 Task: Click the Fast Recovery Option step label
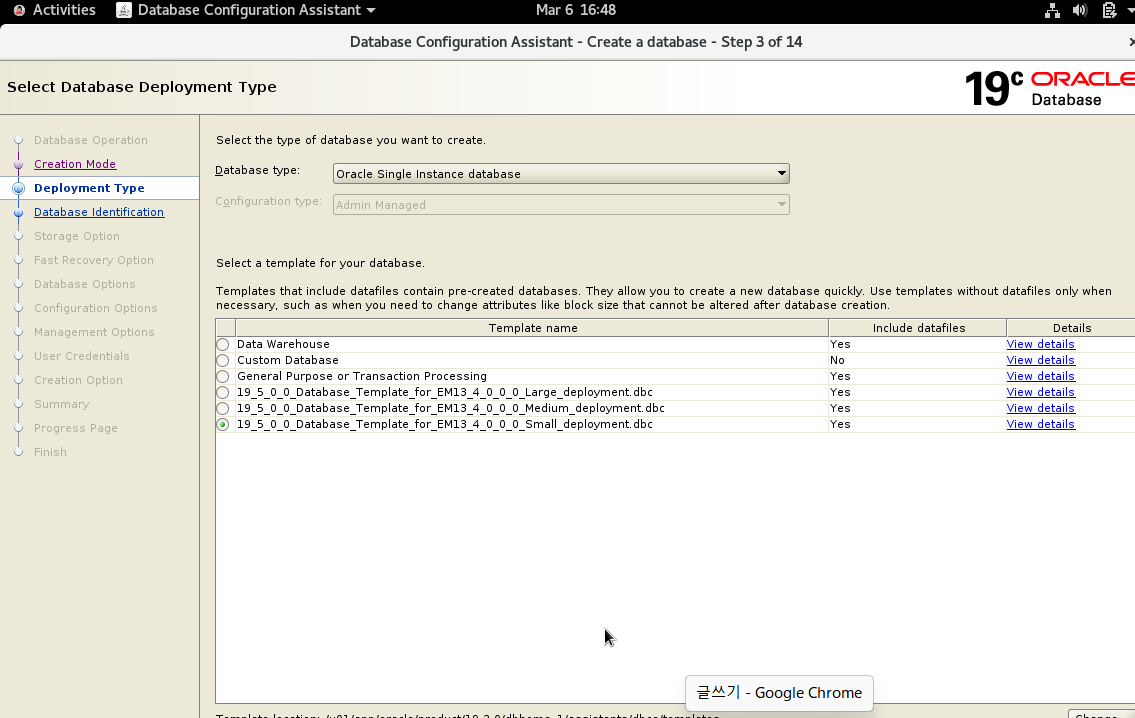pos(93,260)
